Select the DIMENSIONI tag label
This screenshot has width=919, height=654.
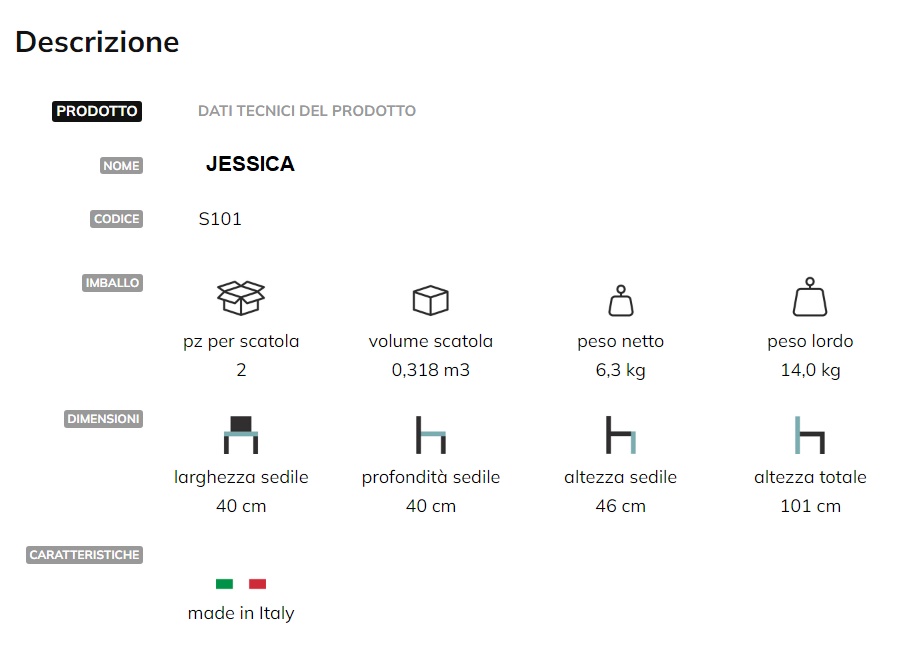103,419
